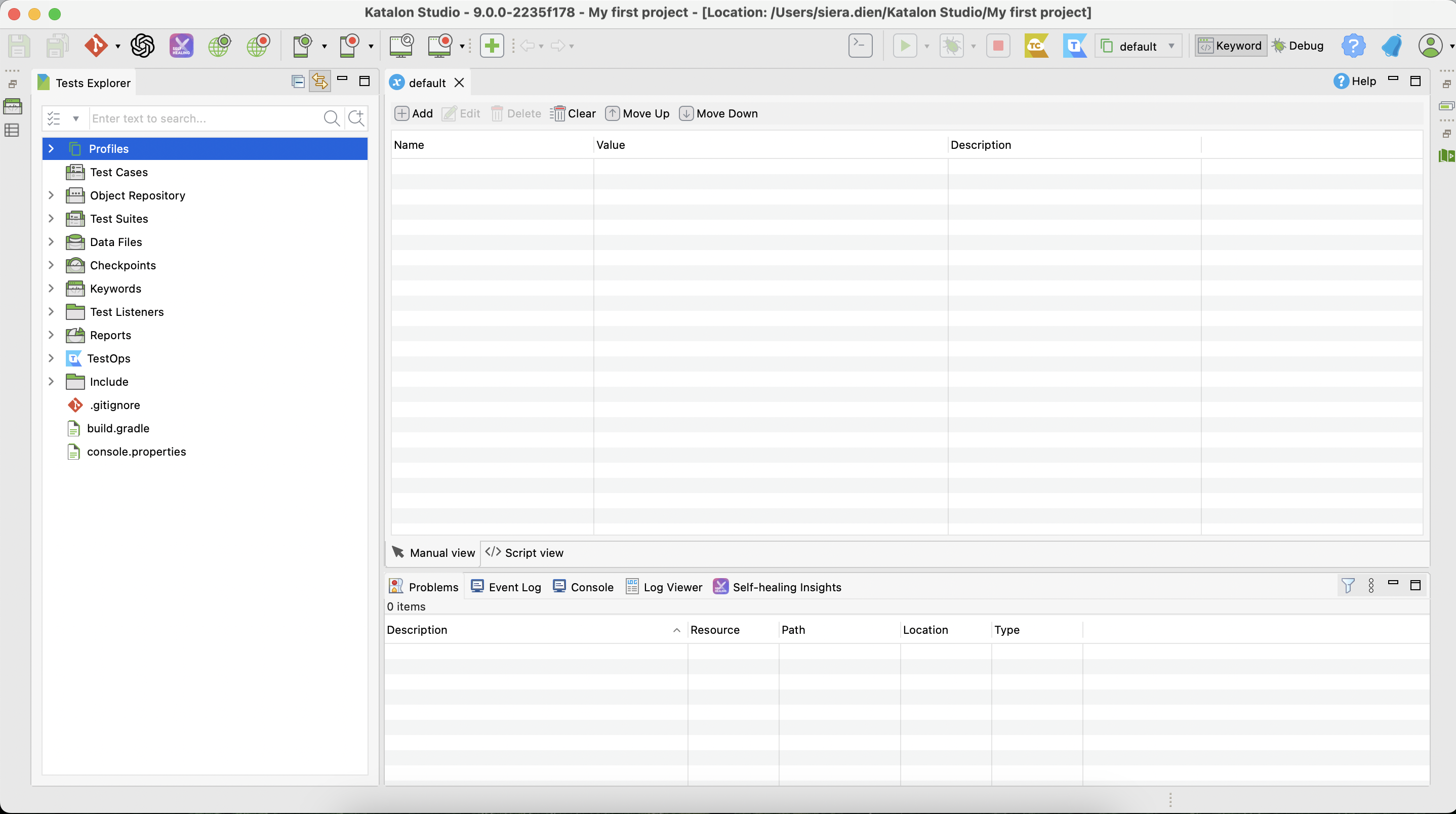The height and width of the screenshot is (814, 1456).
Task: Click the filter icon in Problems panel
Action: tap(1348, 586)
